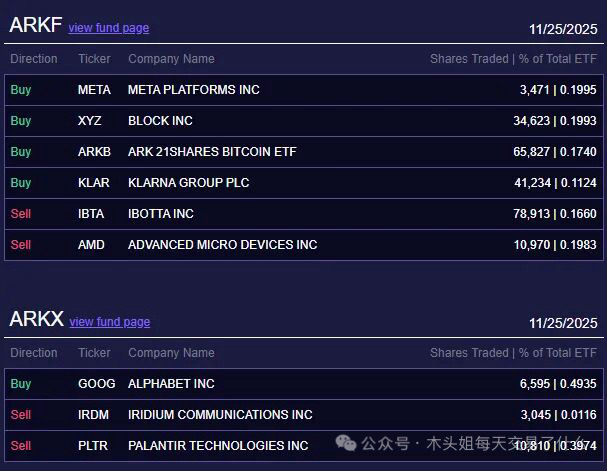
Task: Click the Company Name header in the ARKX table
Action: pos(171,353)
